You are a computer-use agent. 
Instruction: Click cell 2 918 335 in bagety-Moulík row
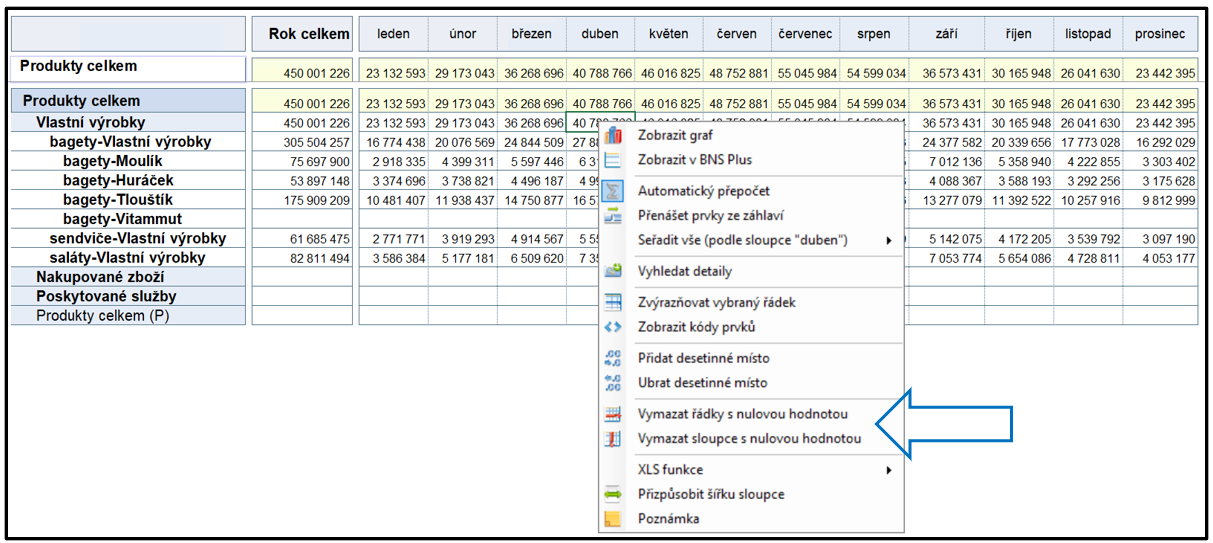tap(394, 162)
